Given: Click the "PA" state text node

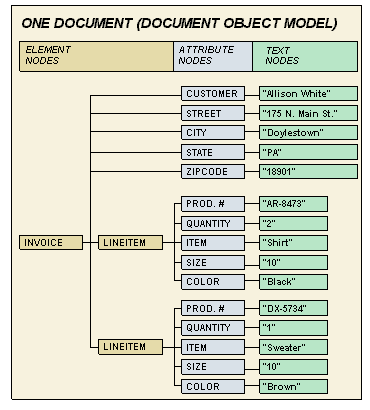Looking at the screenshot, I should click(x=308, y=152).
